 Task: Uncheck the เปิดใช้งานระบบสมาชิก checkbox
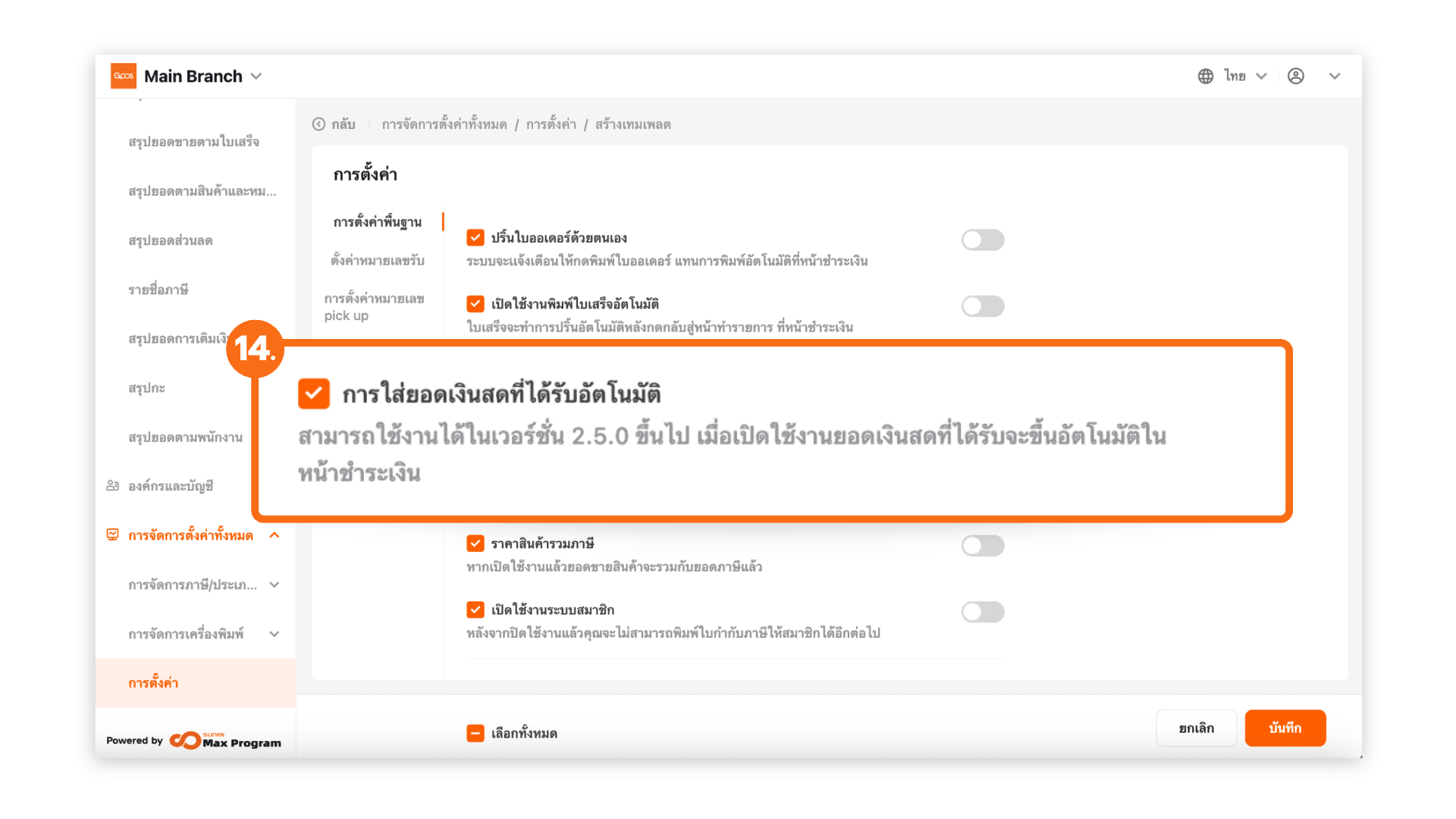pyautogui.click(x=475, y=610)
